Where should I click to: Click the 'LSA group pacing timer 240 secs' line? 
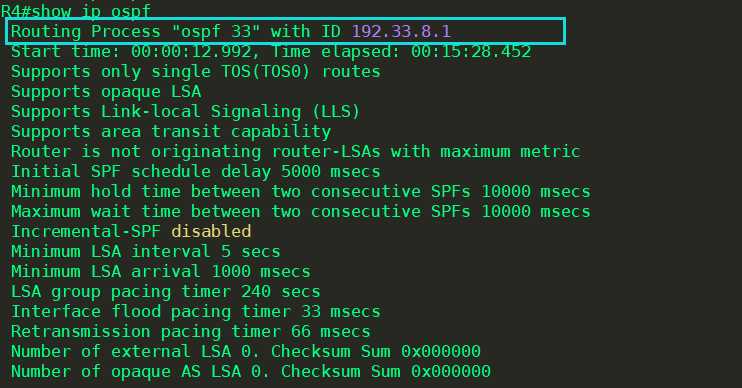click(x=166, y=292)
